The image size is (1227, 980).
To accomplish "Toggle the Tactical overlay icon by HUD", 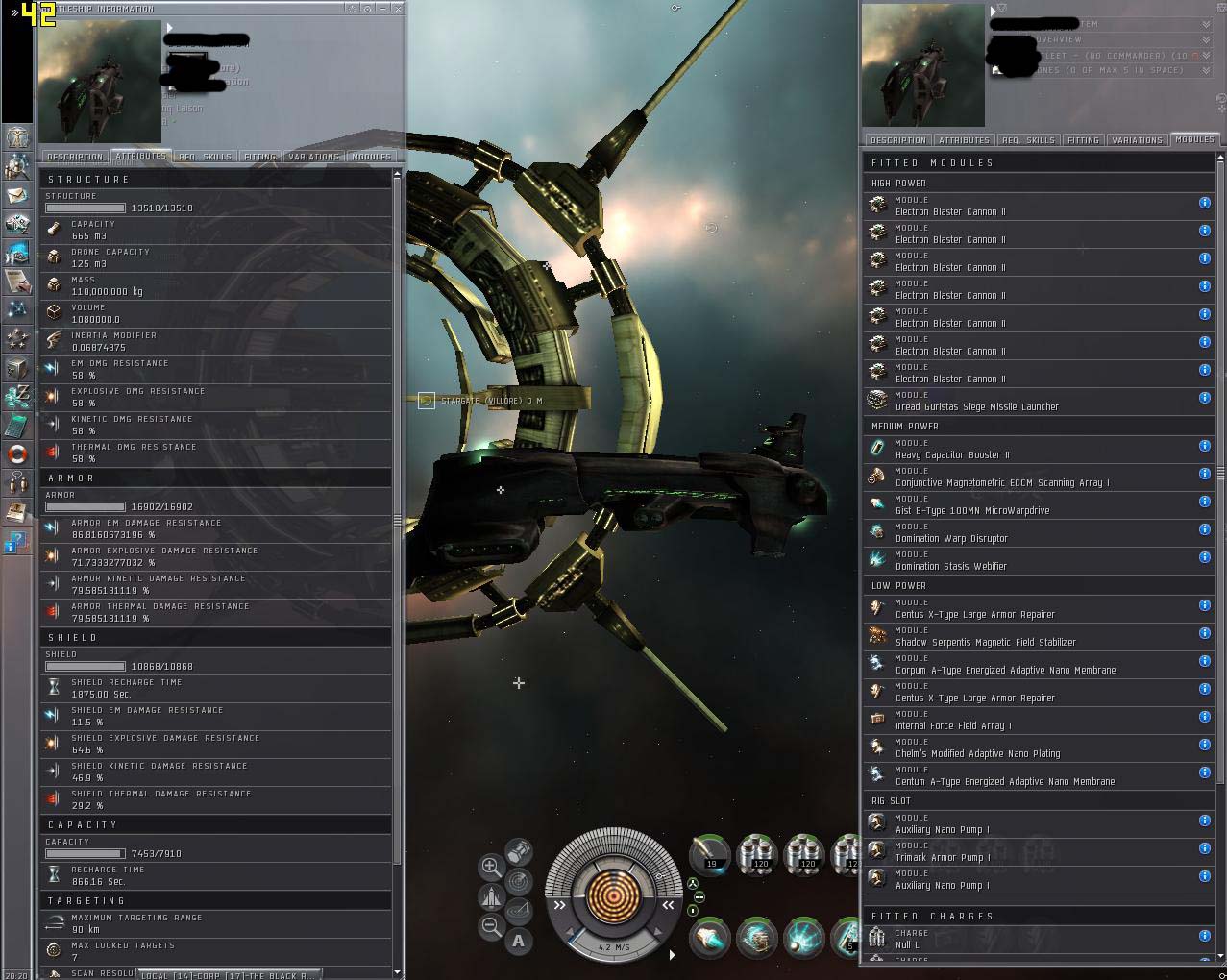I will [519, 910].
